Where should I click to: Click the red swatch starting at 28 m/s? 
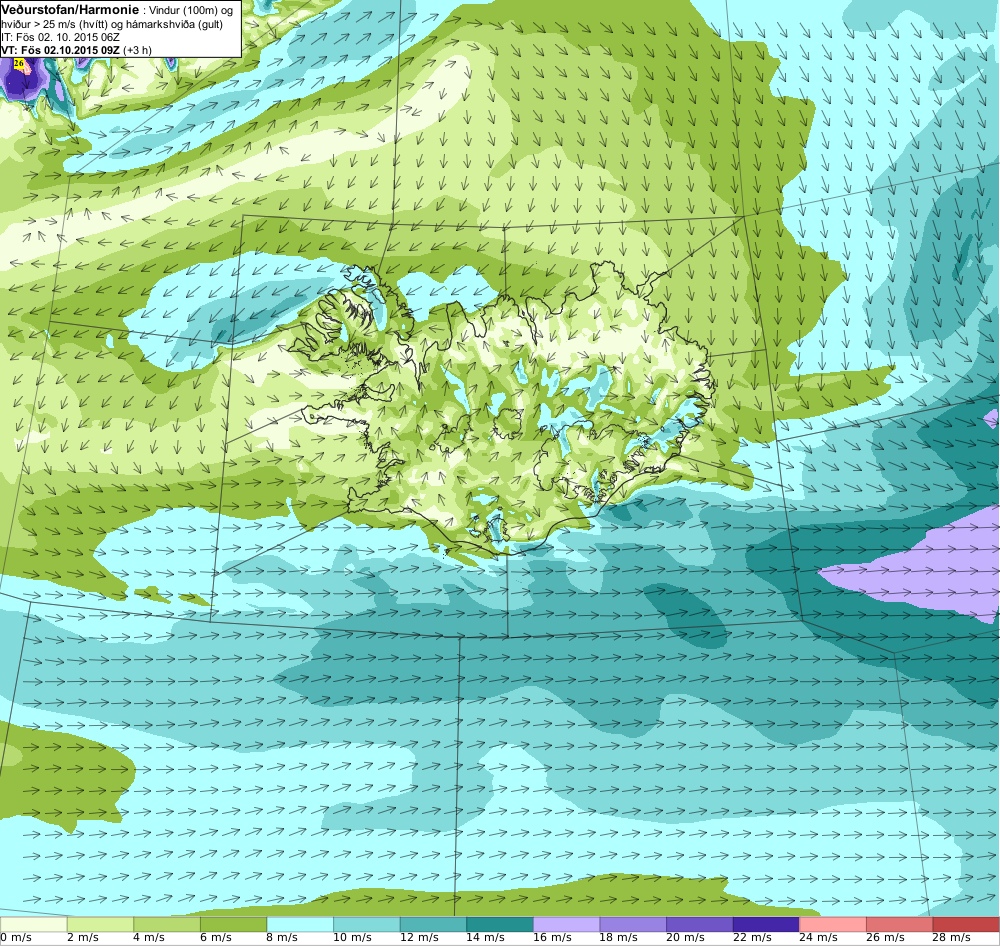[966, 924]
